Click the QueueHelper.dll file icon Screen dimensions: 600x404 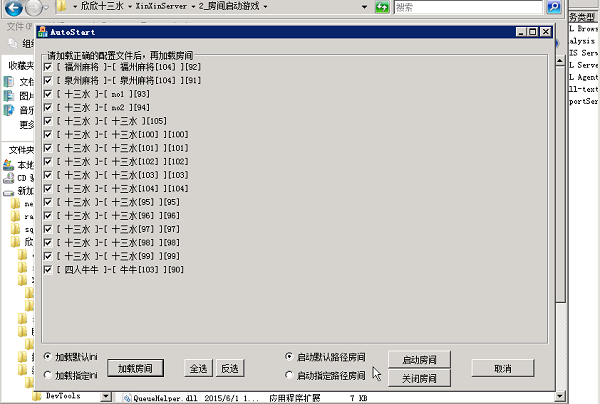point(126,397)
